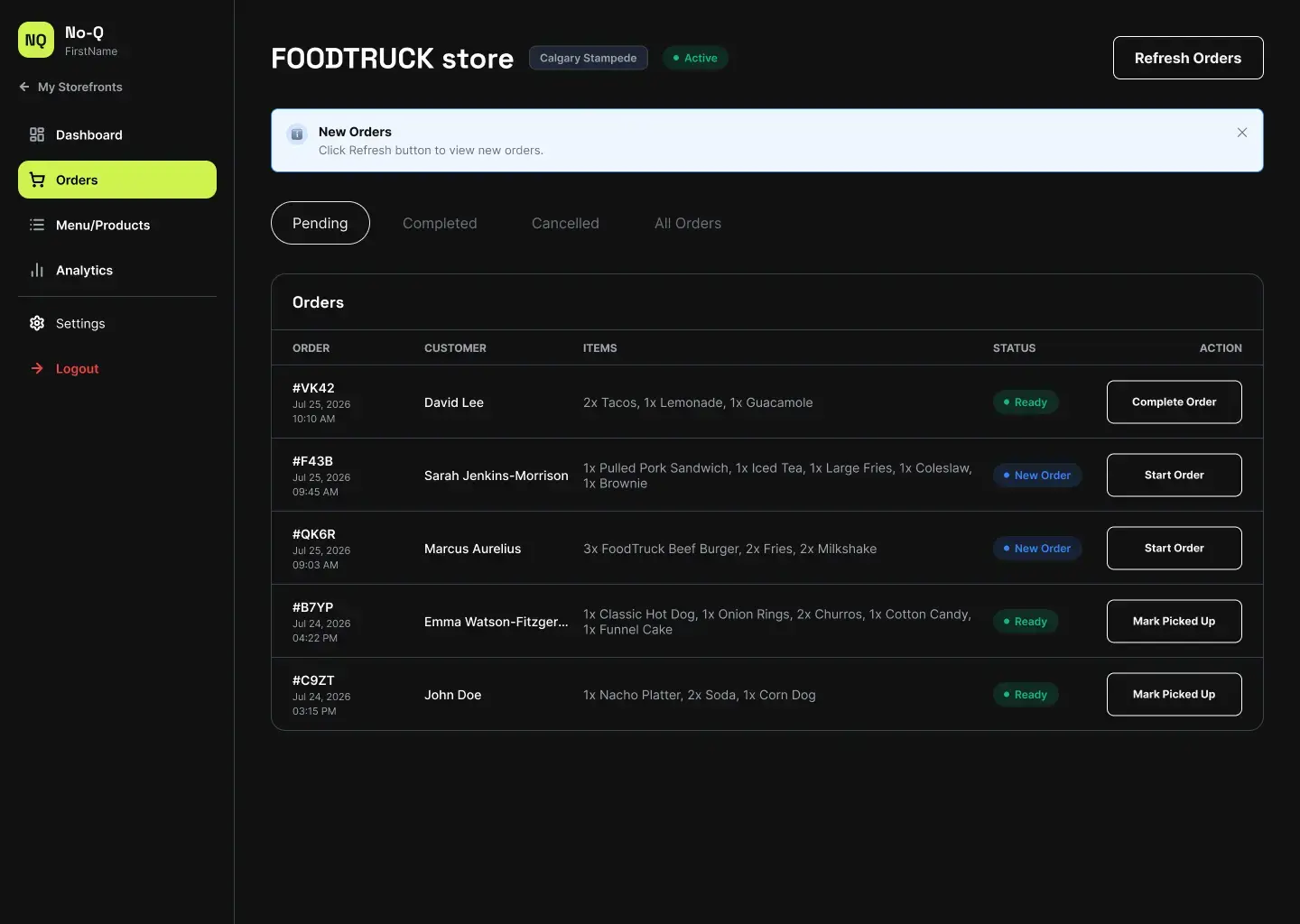Click the Orders shopping cart icon
The image size is (1300, 924).
tap(37, 180)
